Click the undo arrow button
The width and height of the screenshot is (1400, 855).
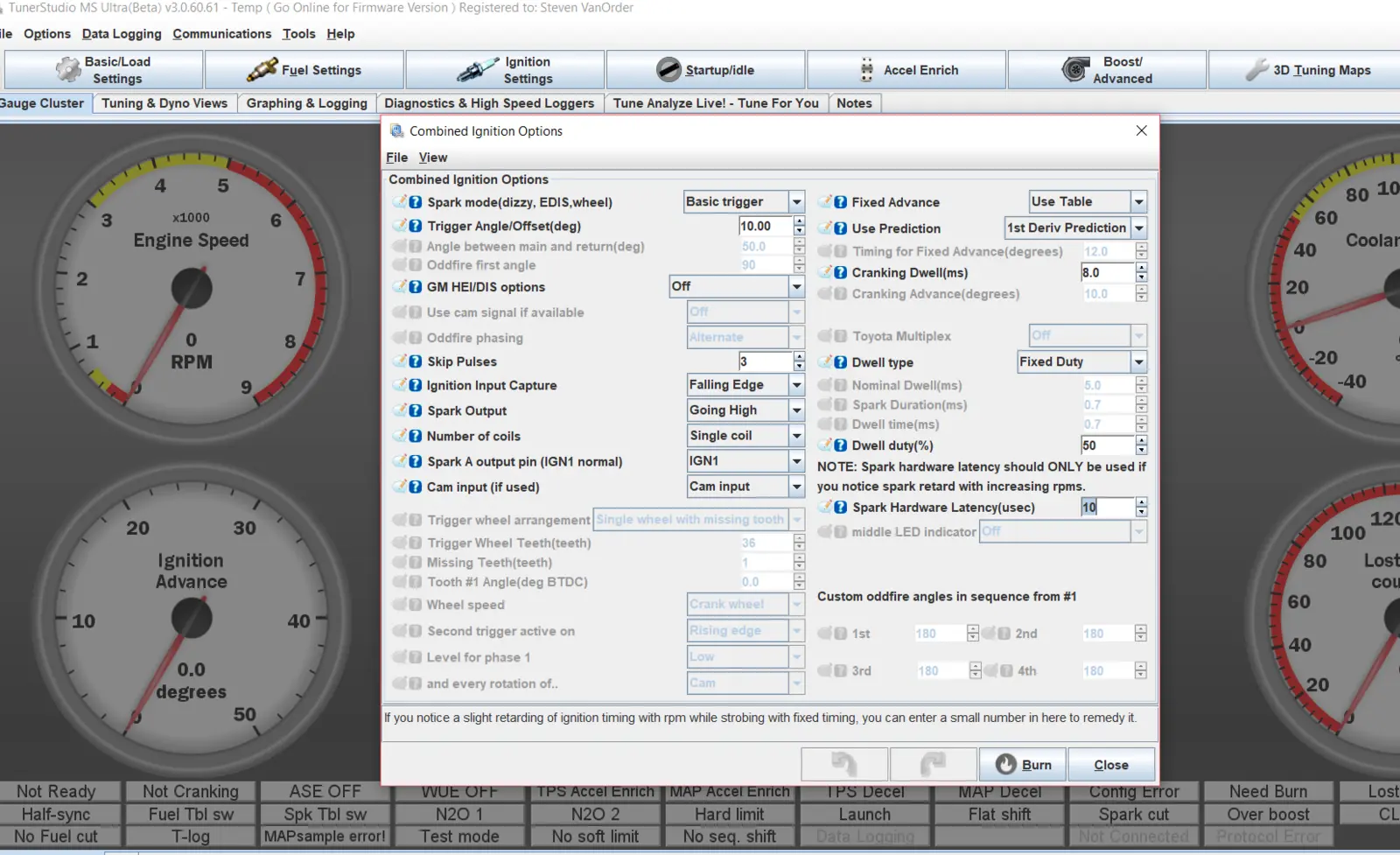point(844,765)
